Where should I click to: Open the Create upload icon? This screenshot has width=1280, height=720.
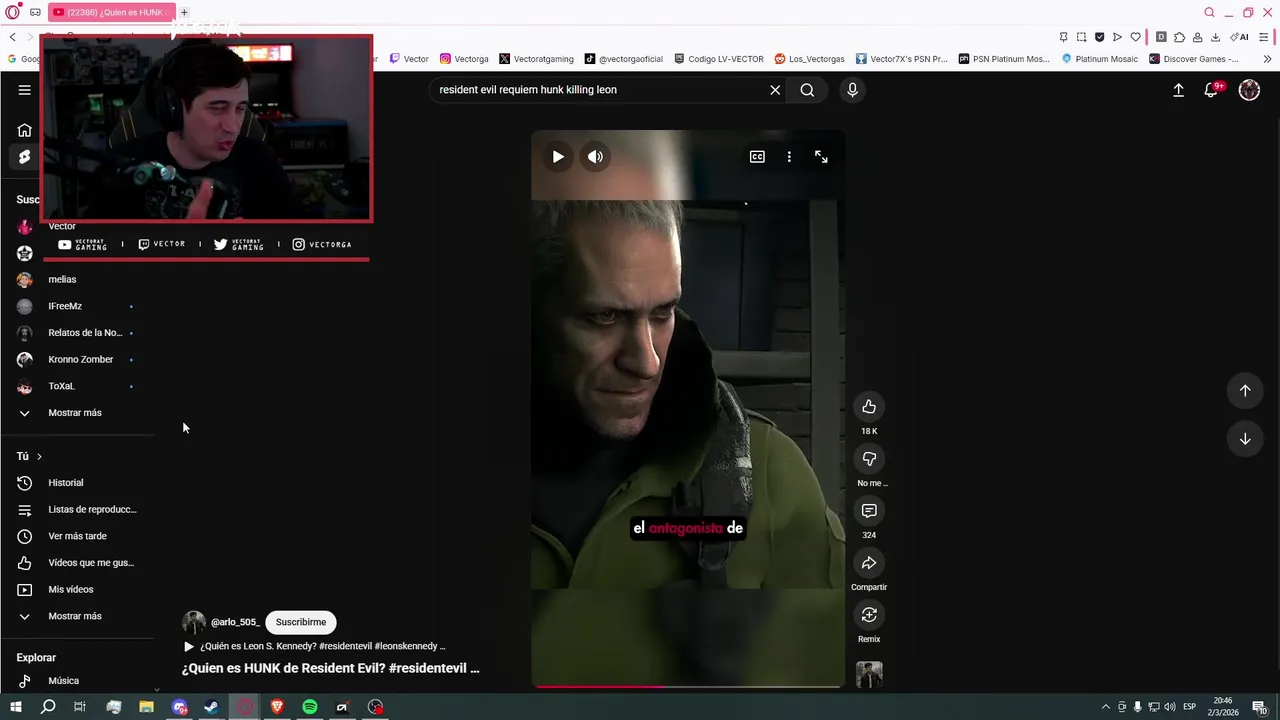tap(1178, 90)
